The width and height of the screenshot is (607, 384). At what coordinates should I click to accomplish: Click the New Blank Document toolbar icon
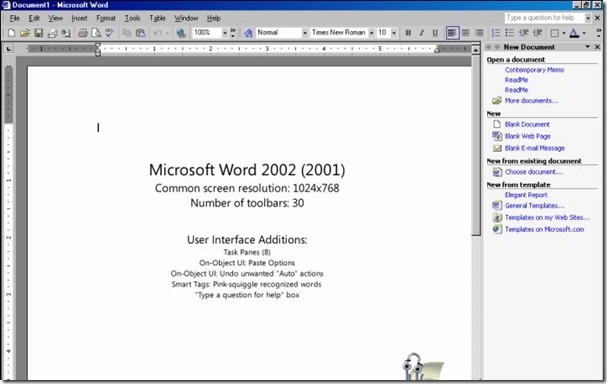click(x=11, y=33)
